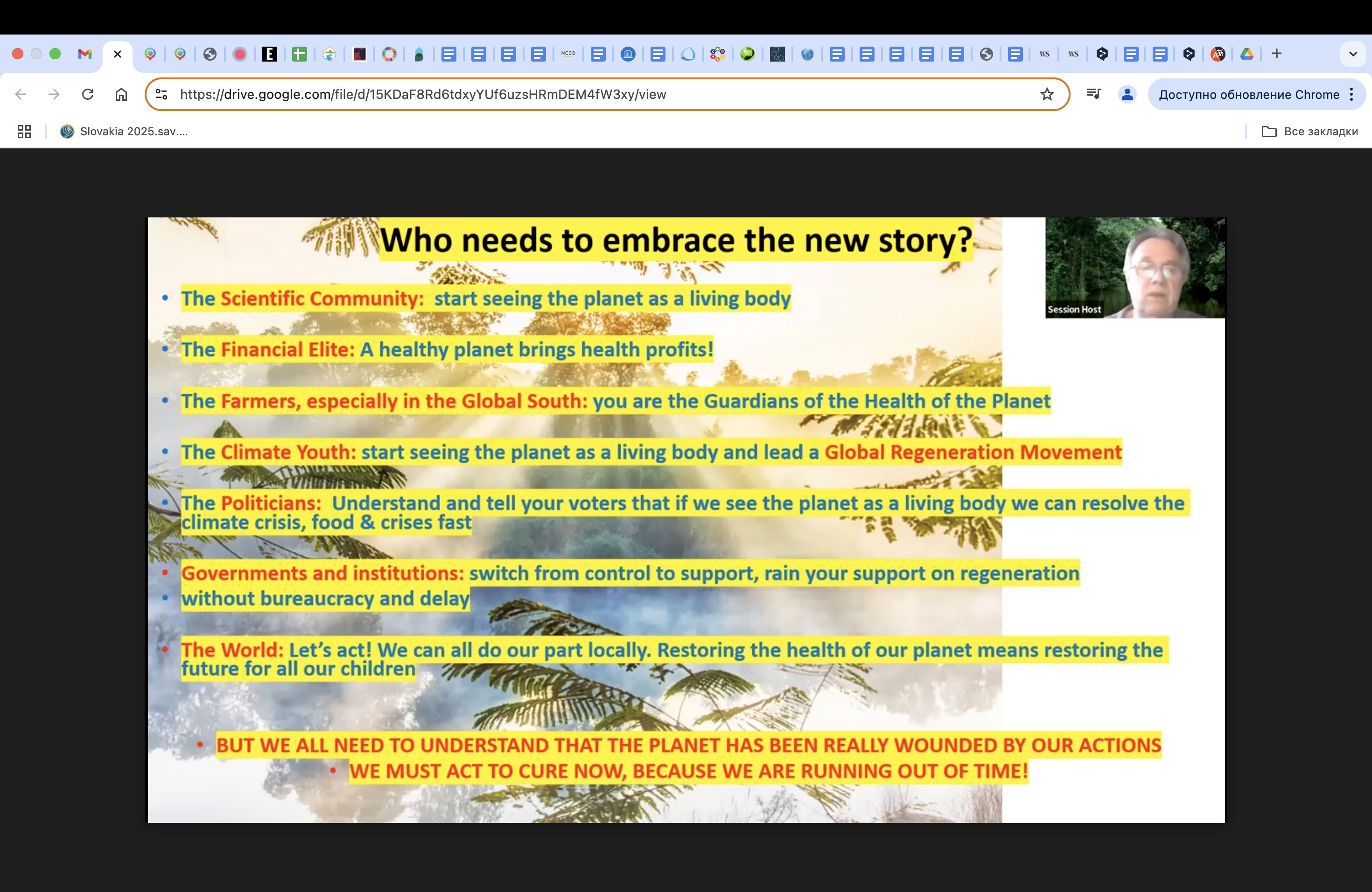Open the media controls icon
This screenshot has width=1372, height=892.
[x=1093, y=94]
